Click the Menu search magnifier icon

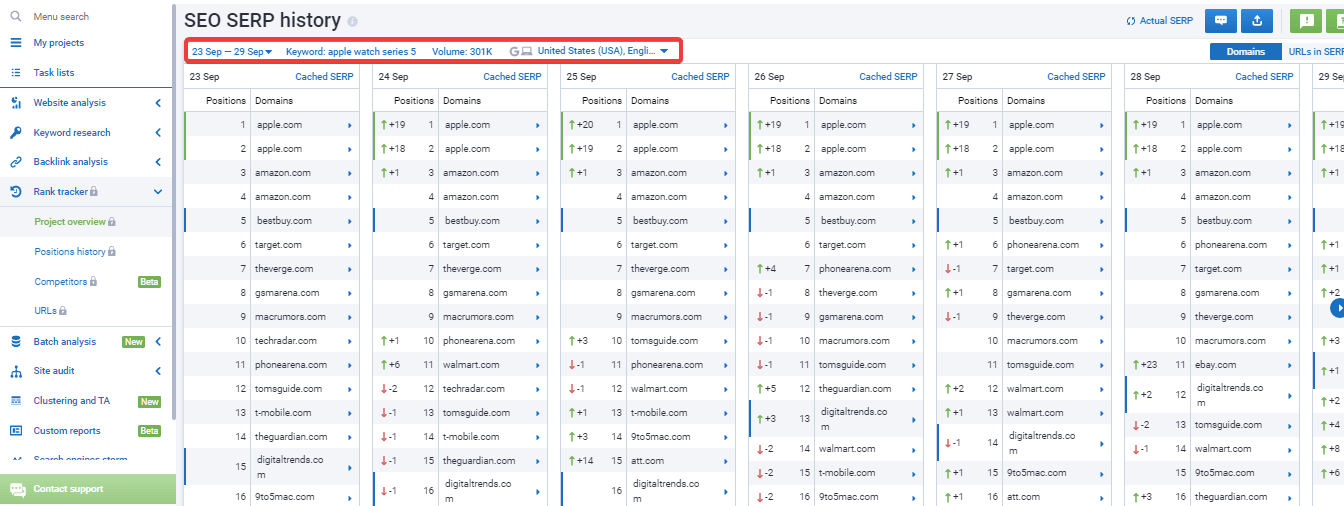tap(15, 17)
